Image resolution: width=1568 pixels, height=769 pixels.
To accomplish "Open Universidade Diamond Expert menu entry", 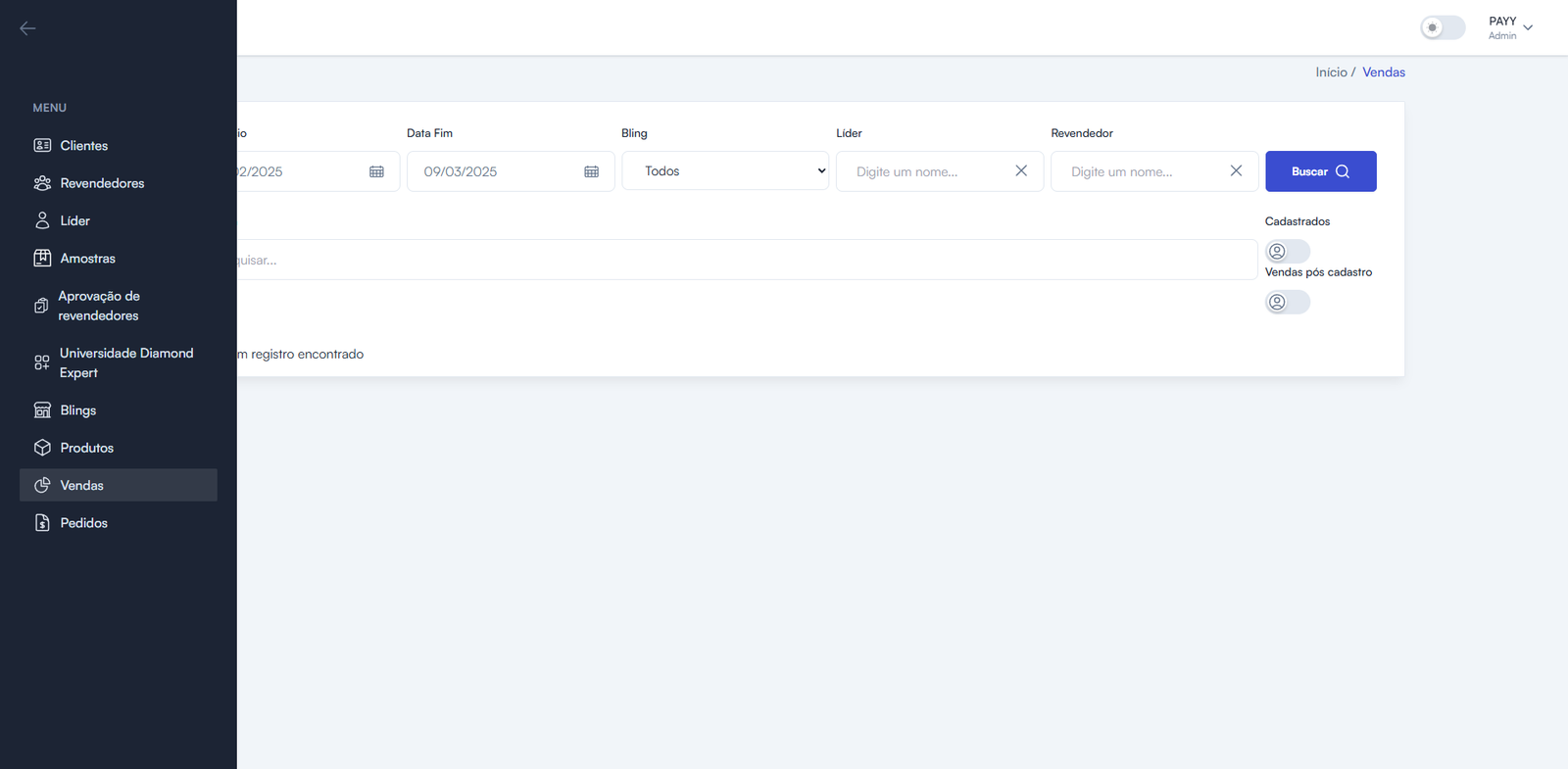I will click(119, 362).
